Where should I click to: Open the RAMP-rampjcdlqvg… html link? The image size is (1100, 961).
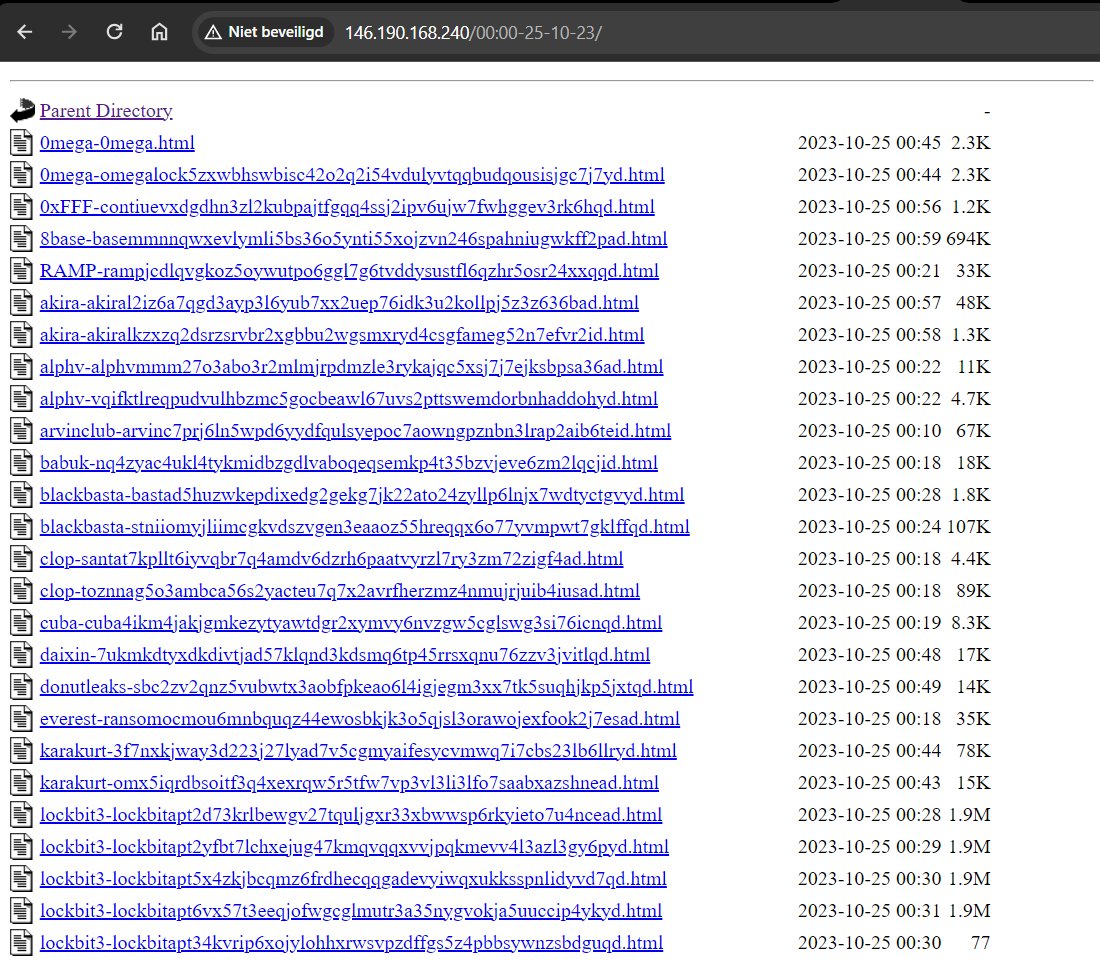[349, 271]
